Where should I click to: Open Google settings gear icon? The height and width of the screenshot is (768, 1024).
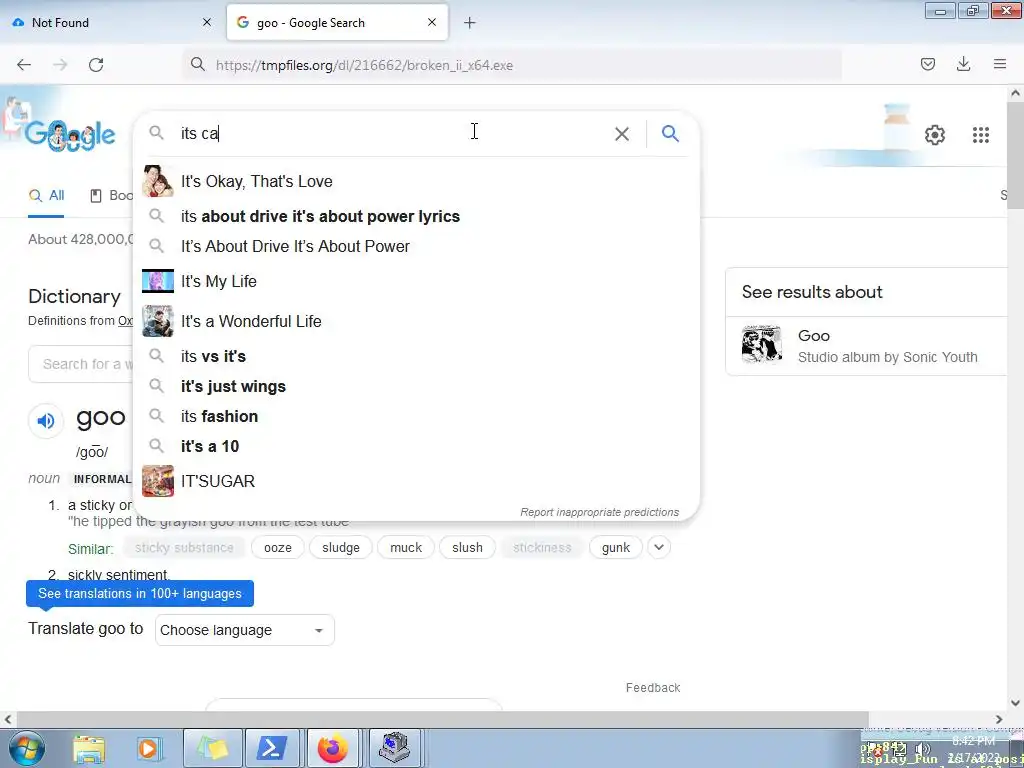[x=935, y=135]
